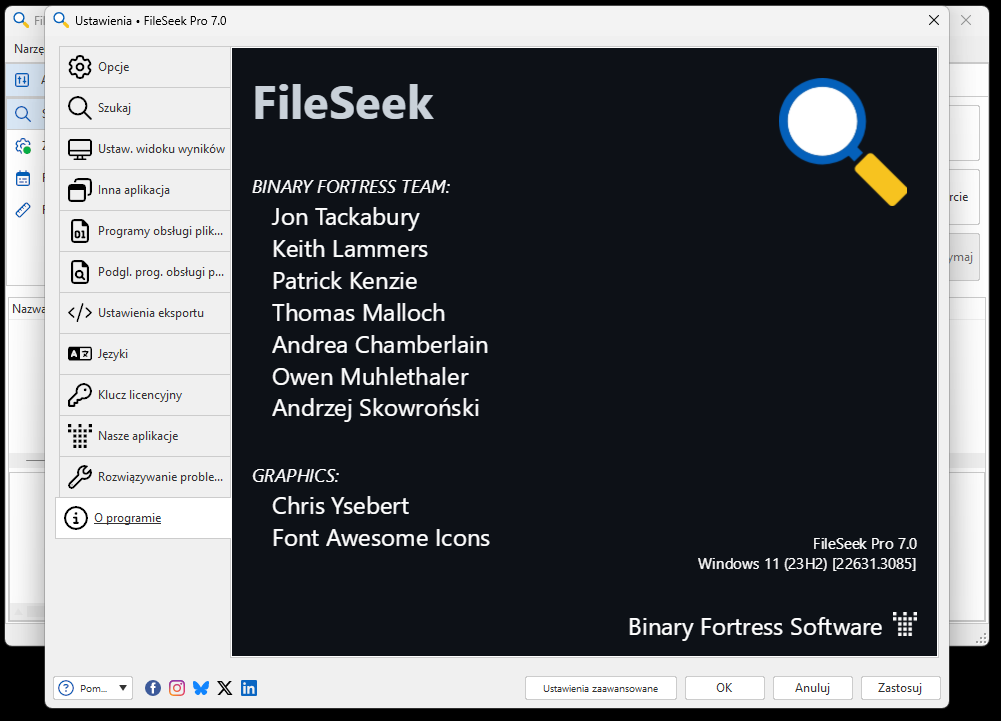Click the name Patrick Kenzie
The width and height of the screenshot is (1001, 721).
(345, 281)
